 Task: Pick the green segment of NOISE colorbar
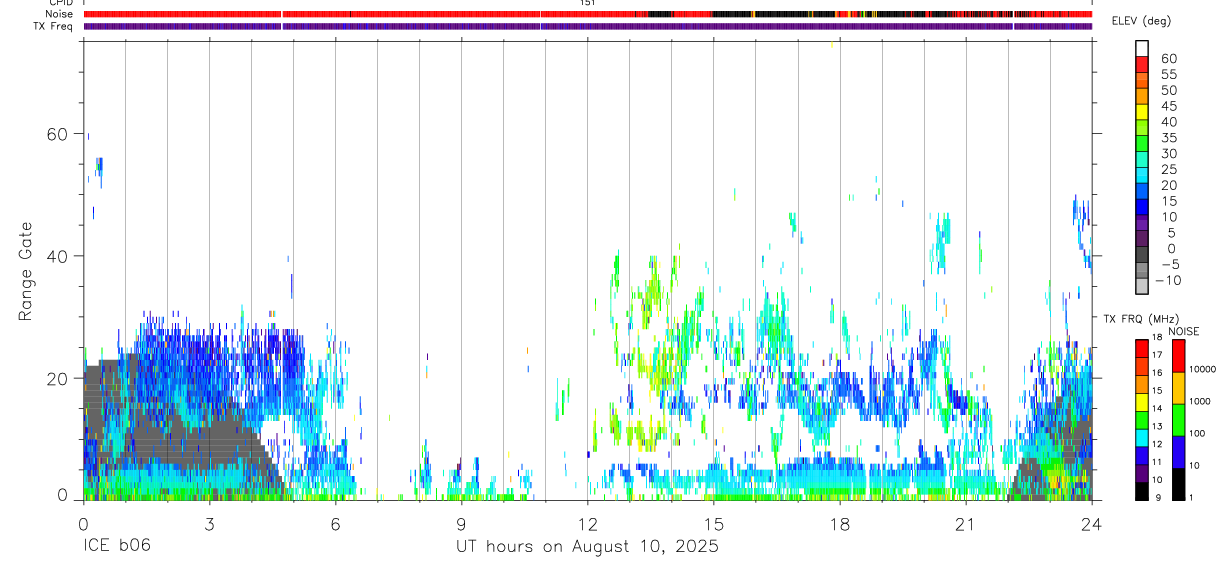point(1178,419)
